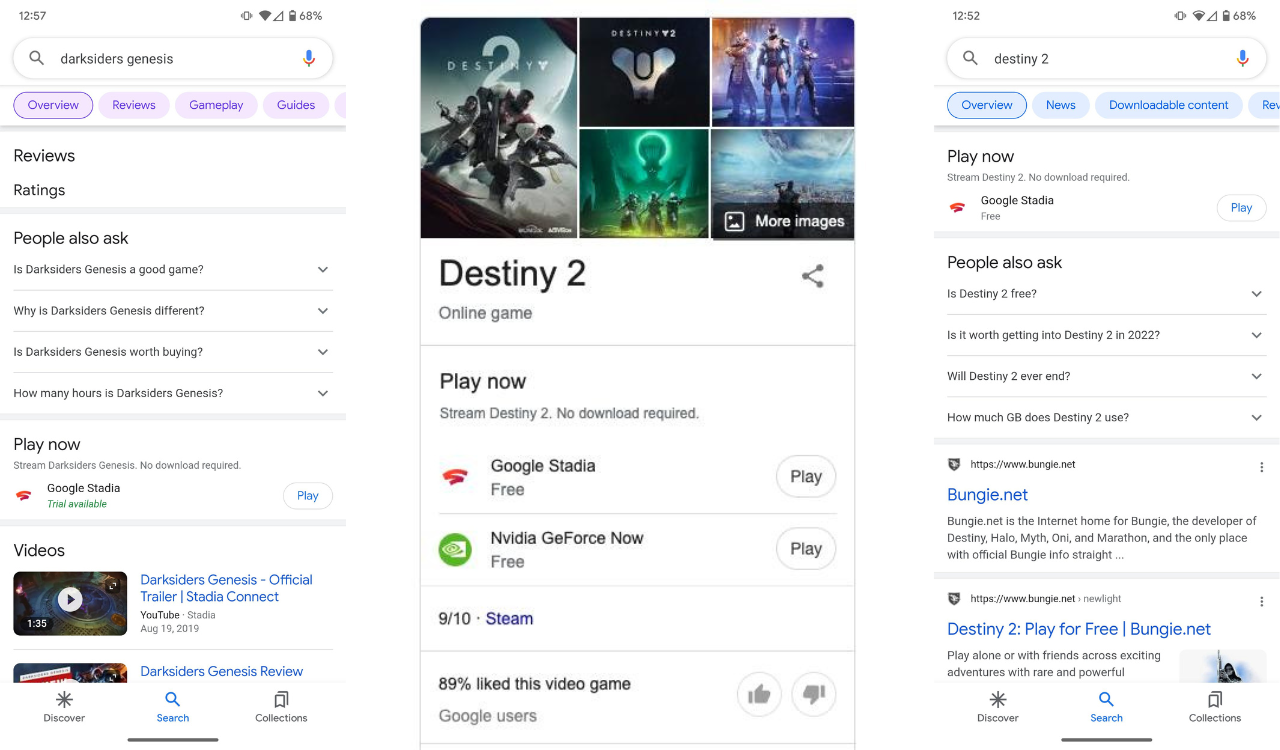The image size is (1280, 750).
Task: Tap 'Trial available' label under Google Stadia
Action: tap(77, 504)
